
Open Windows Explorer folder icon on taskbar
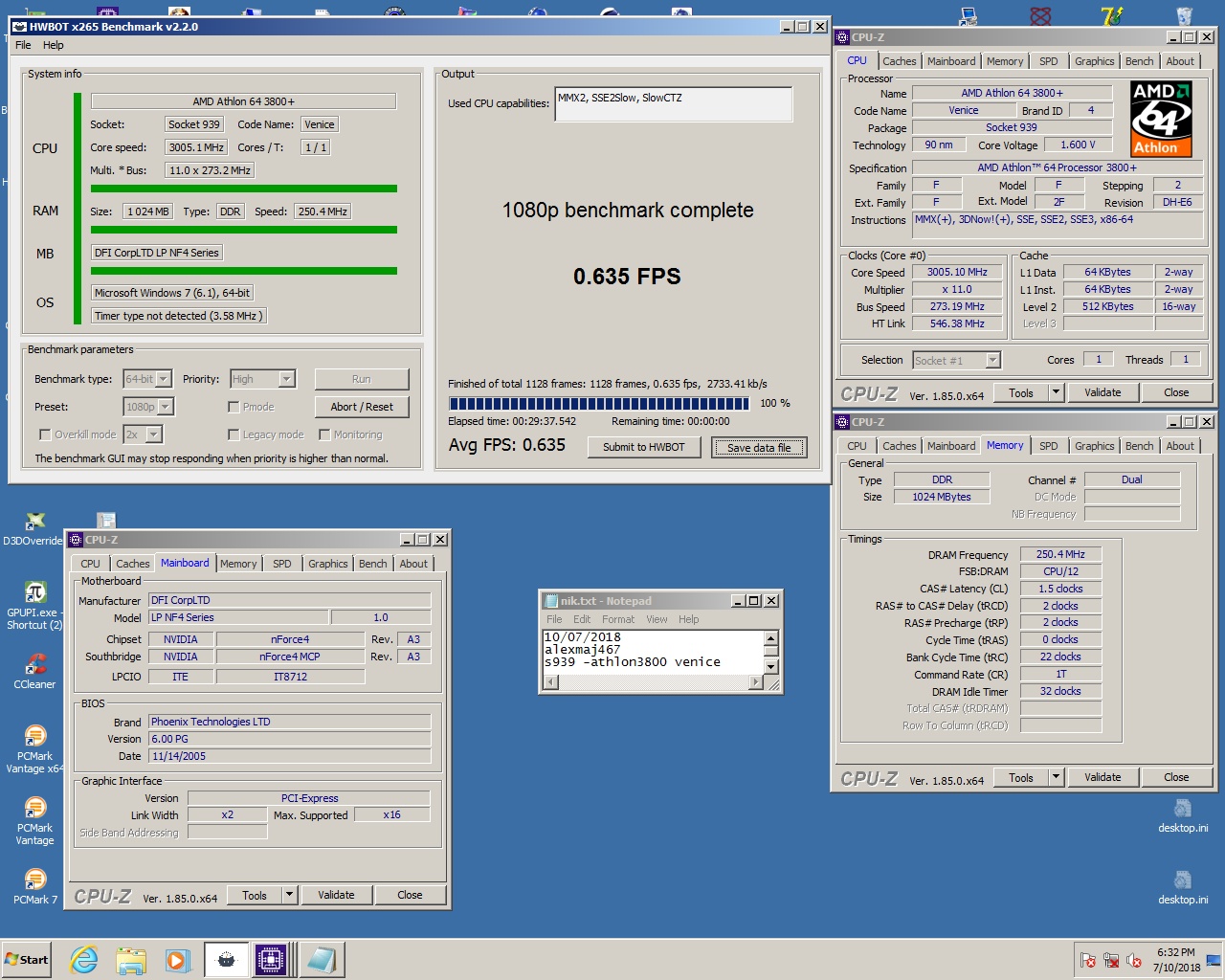pyautogui.click(x=131, y=959)
